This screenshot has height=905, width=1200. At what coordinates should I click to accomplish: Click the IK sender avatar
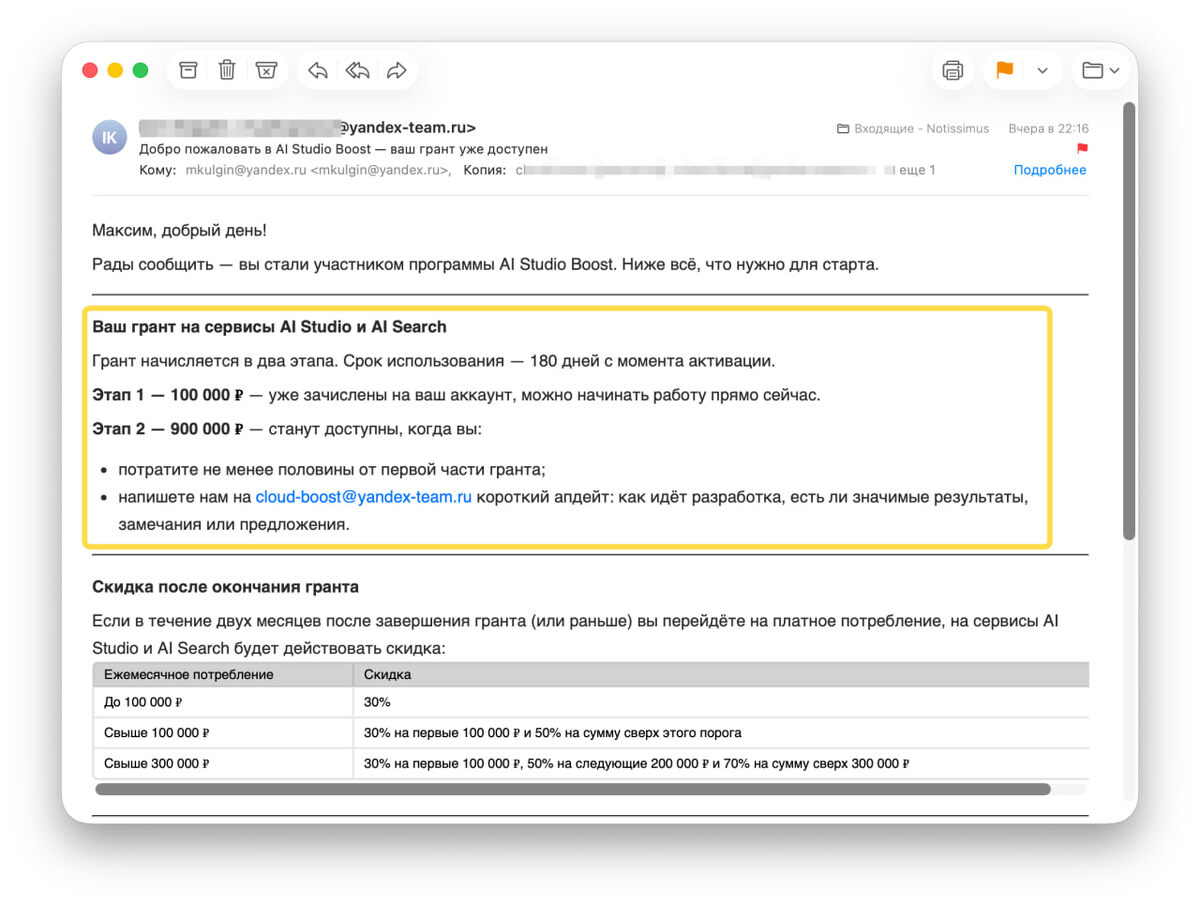tap(110, 136)
